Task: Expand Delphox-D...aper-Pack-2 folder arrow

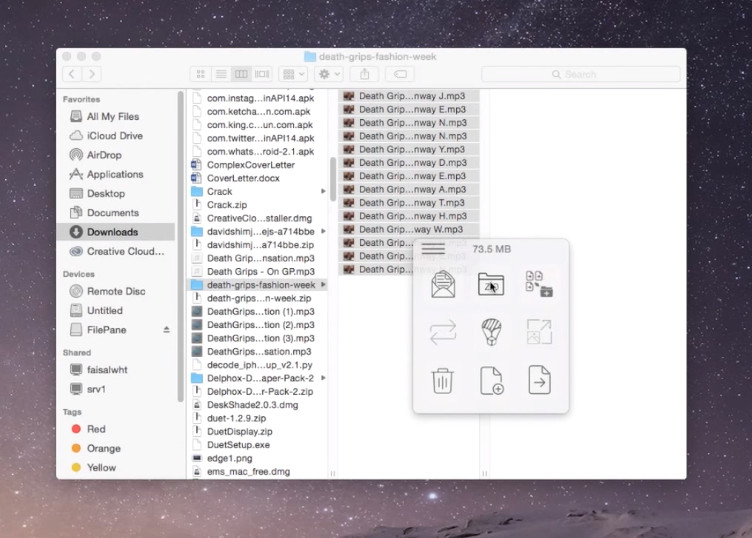Action: coord(323,378)
